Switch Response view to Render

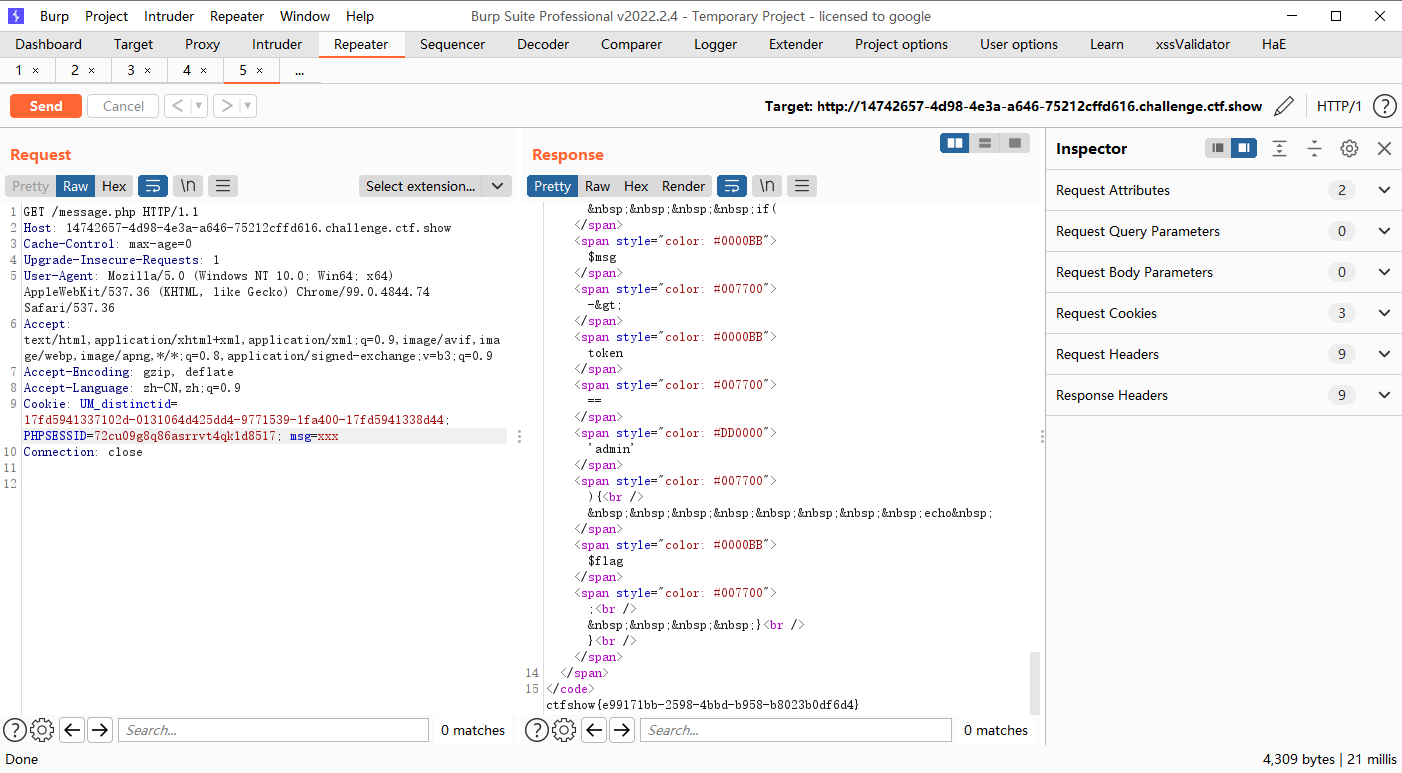pos(684,186)
